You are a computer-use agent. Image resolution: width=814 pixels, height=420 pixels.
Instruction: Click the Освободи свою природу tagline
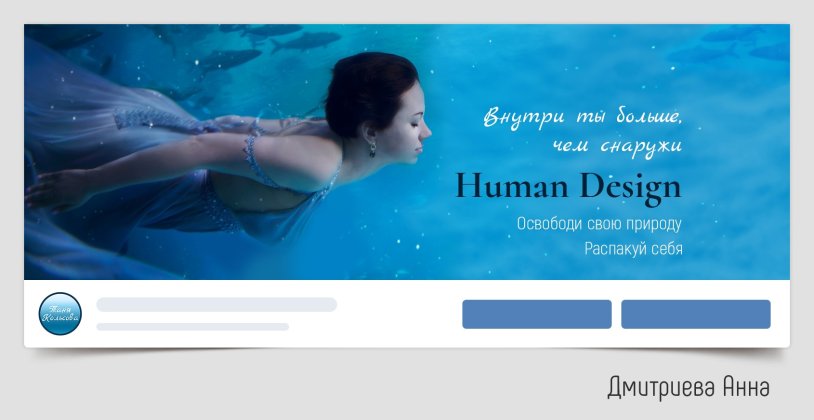click(599, 224)
